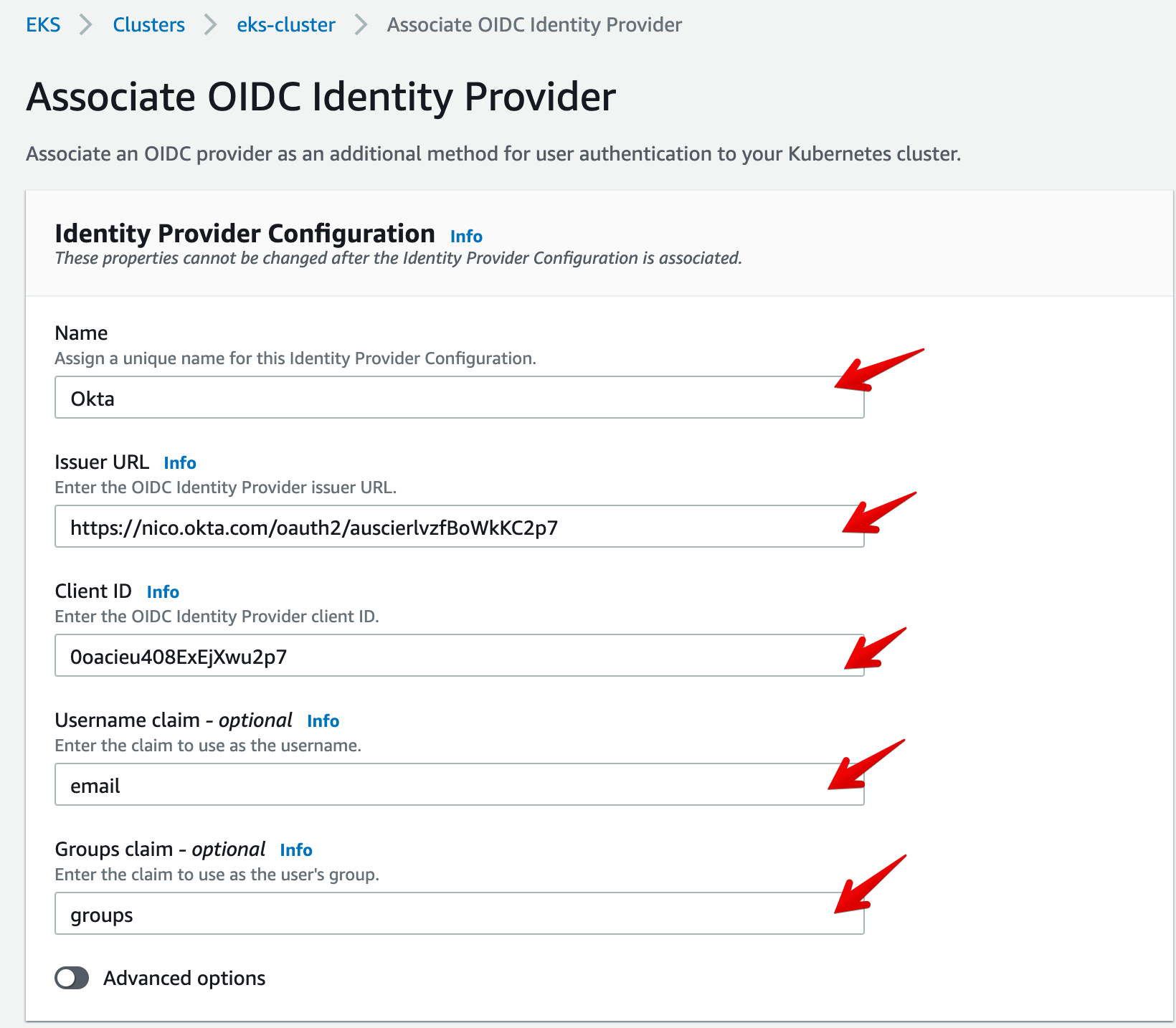This screenshot has height=1028, width=1176.
Task: Click the chevron after Clusters breadcrumb
Action: pyautogui.click(x=210, y=25)
